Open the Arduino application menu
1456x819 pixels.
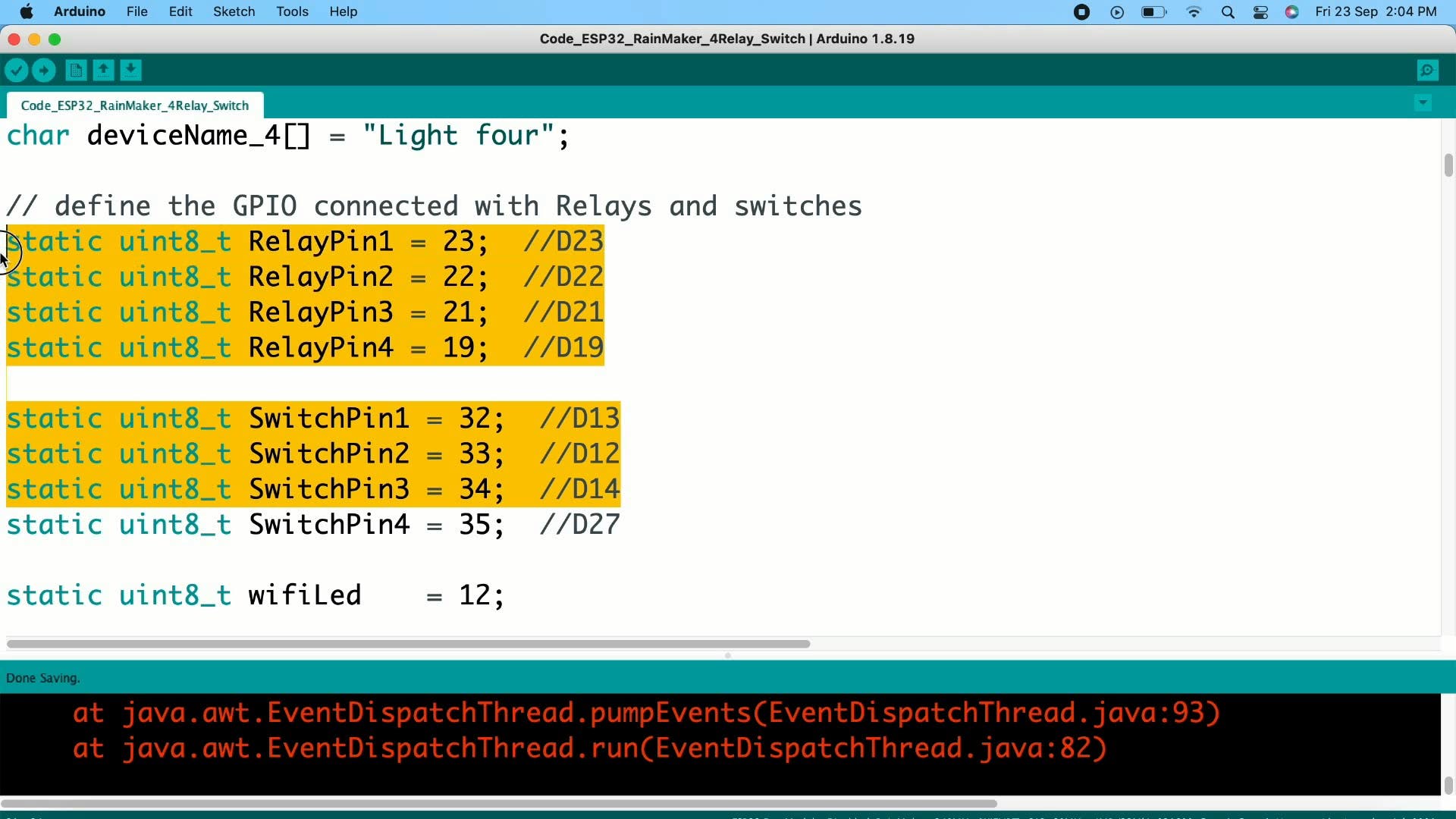click(x=80, y=11)
